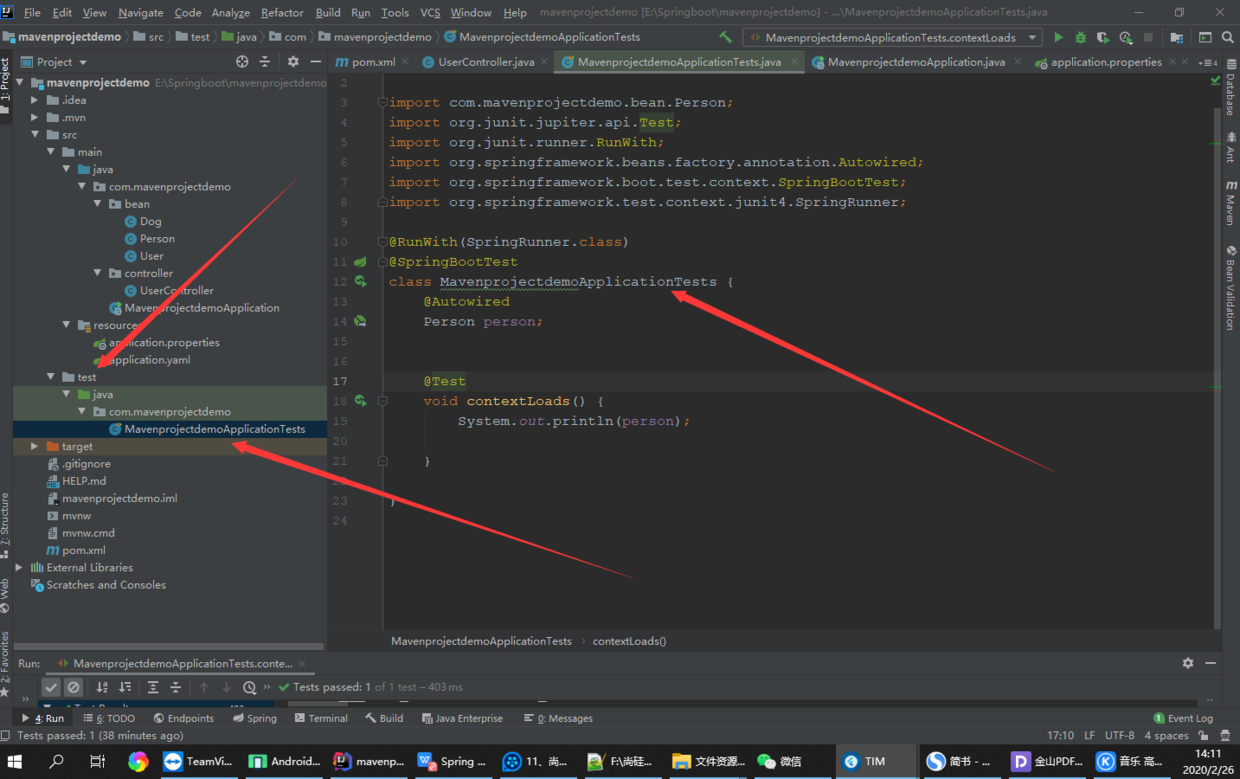This screenshot has width=1240, height=779.
Task: Open the Endpoints tool window tab
Action: pos(184,718)
